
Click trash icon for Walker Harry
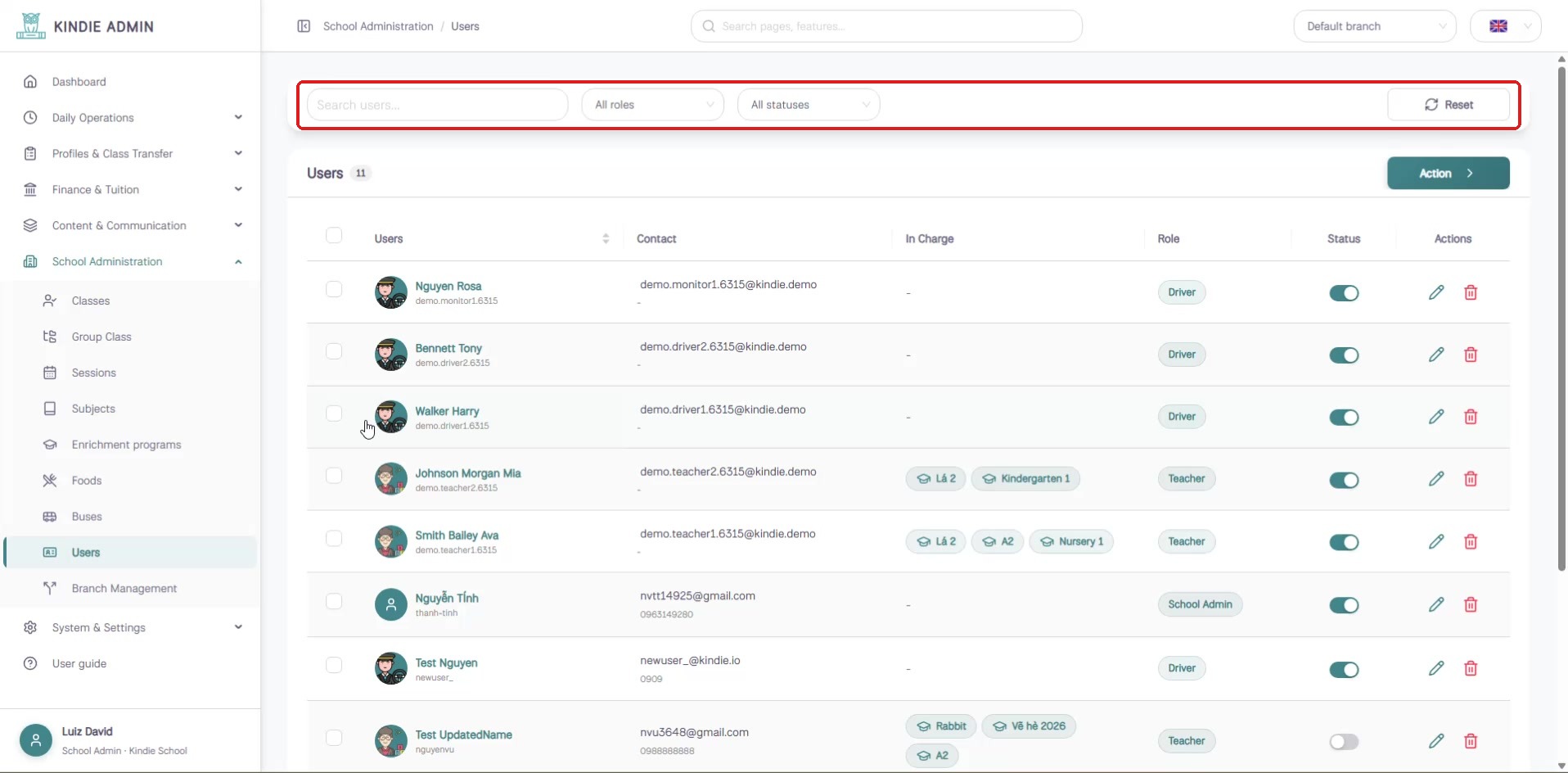click(x=1471, y=417)
